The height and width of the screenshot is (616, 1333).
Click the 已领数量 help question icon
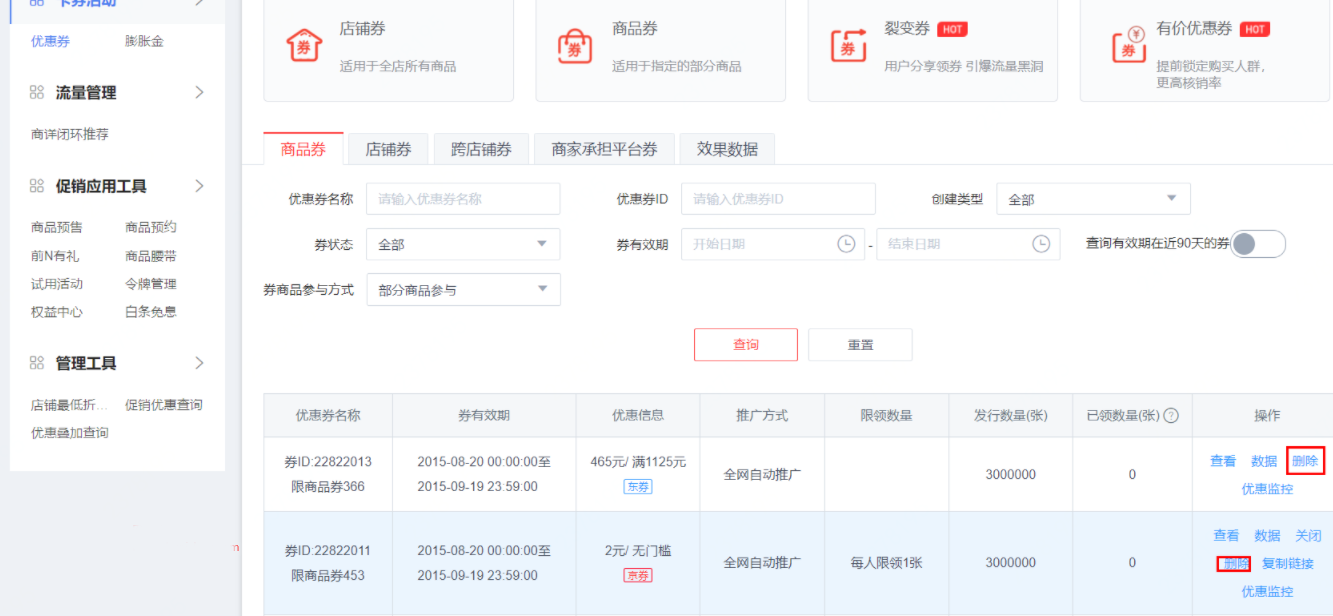(x=1171, y=416)
